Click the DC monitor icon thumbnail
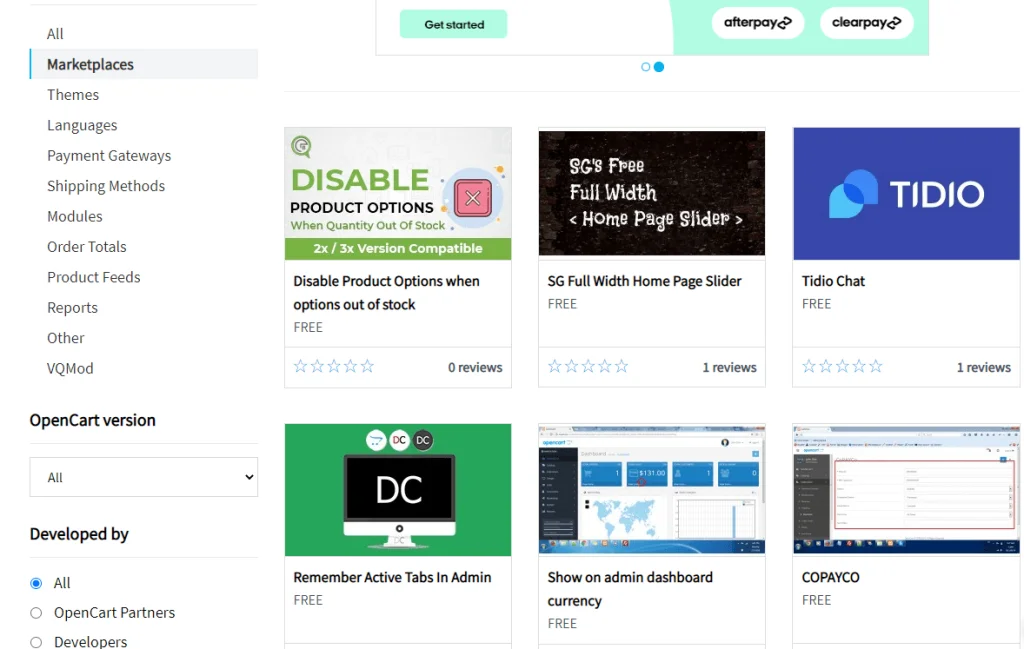The height and width of the screenshot is (649, 1024). (398, 490)
